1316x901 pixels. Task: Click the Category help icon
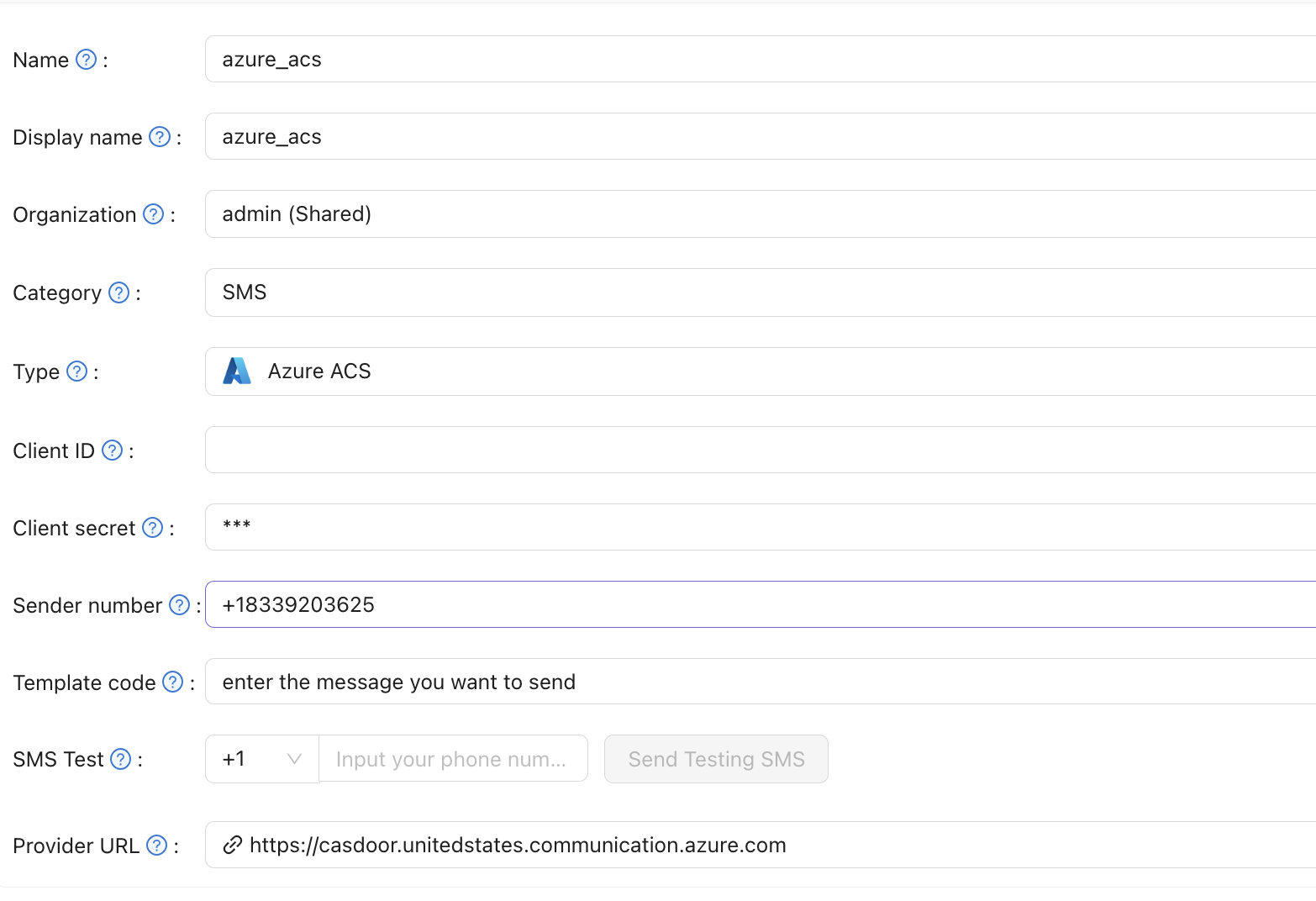pos(118,292)
